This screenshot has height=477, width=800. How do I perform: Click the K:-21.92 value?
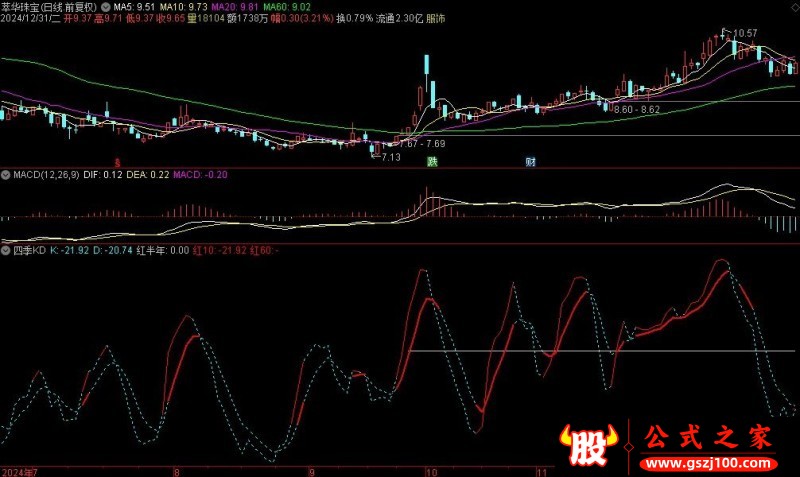[69, 250]
